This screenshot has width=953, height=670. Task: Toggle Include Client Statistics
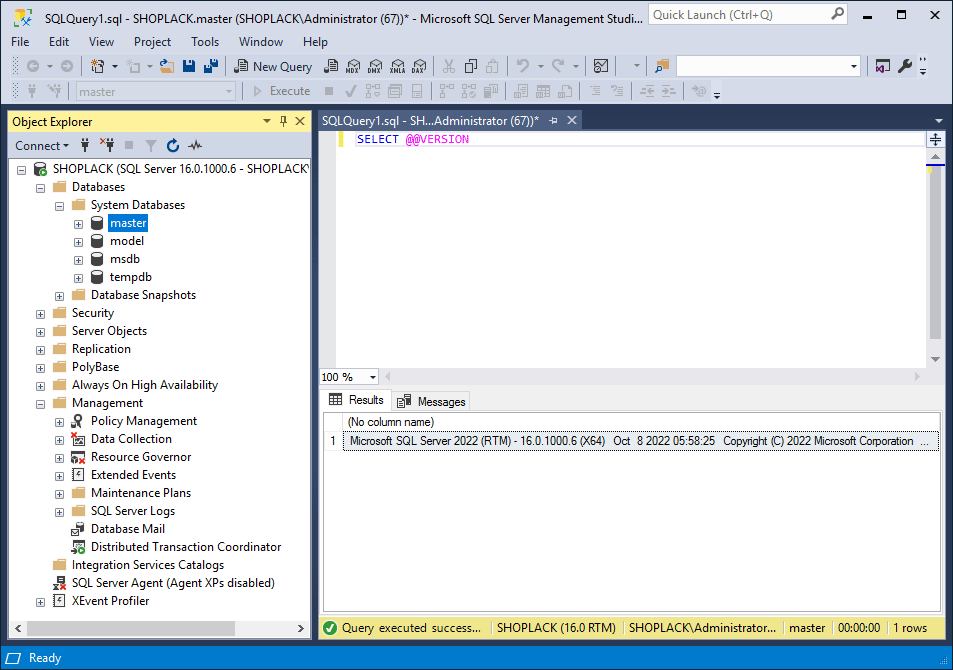tap(491, 91)
